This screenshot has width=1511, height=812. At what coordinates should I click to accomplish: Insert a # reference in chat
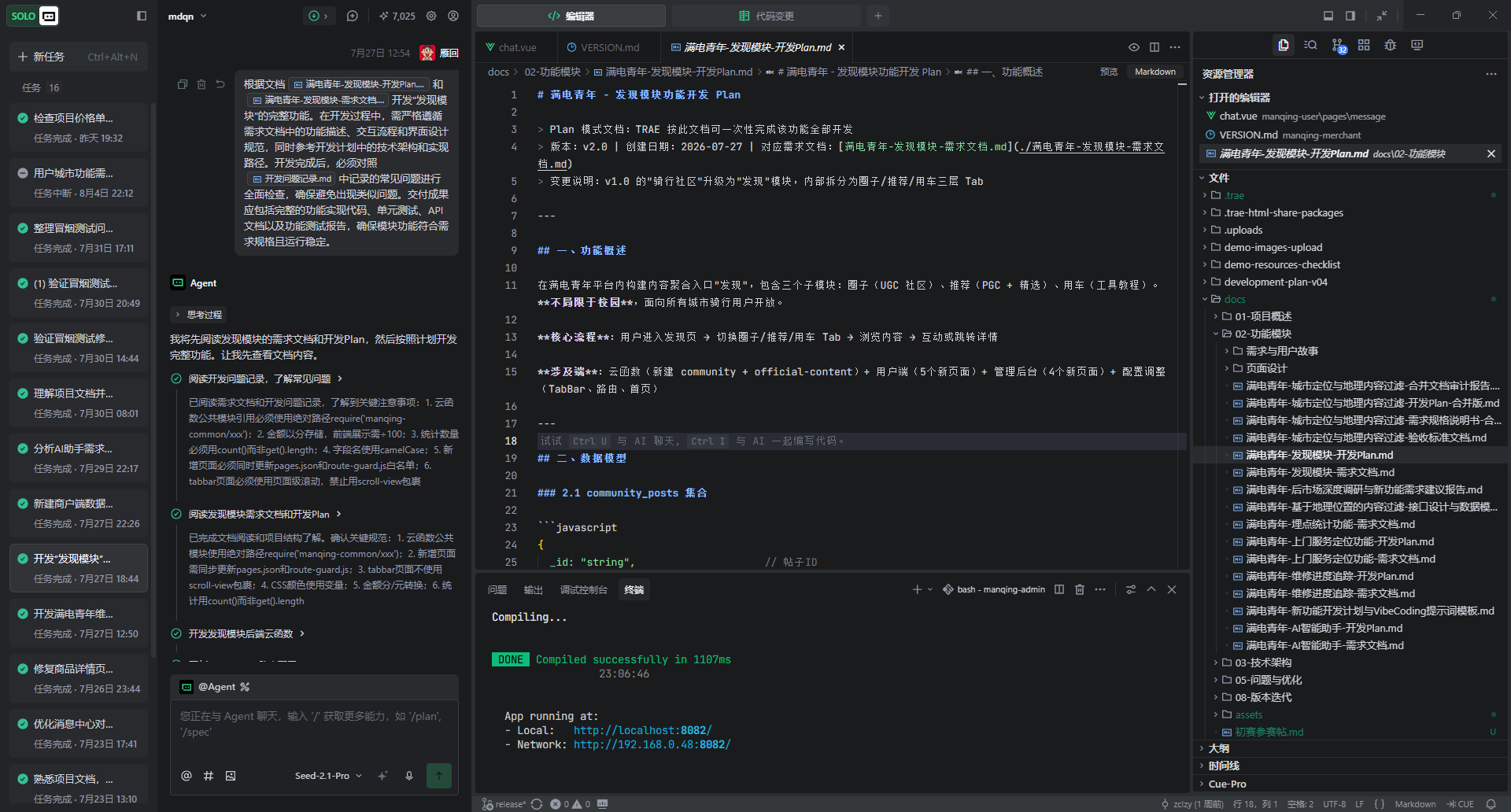click(x=209, y=776)
